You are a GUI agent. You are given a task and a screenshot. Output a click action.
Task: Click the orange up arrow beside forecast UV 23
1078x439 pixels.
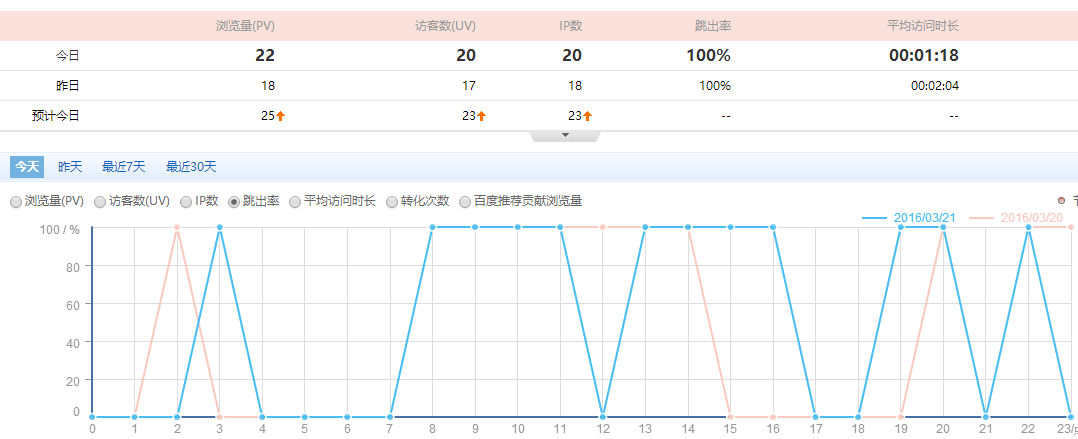481,116
